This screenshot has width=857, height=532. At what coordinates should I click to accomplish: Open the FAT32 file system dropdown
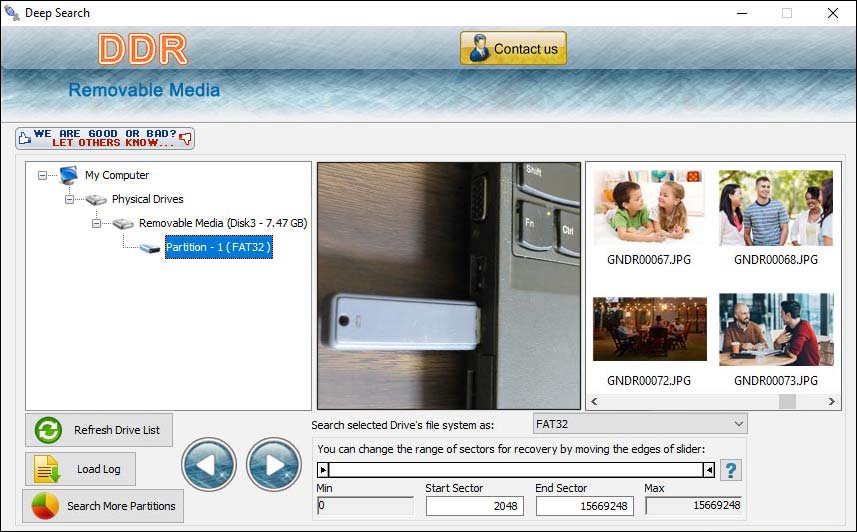click(x=640, y=424)
